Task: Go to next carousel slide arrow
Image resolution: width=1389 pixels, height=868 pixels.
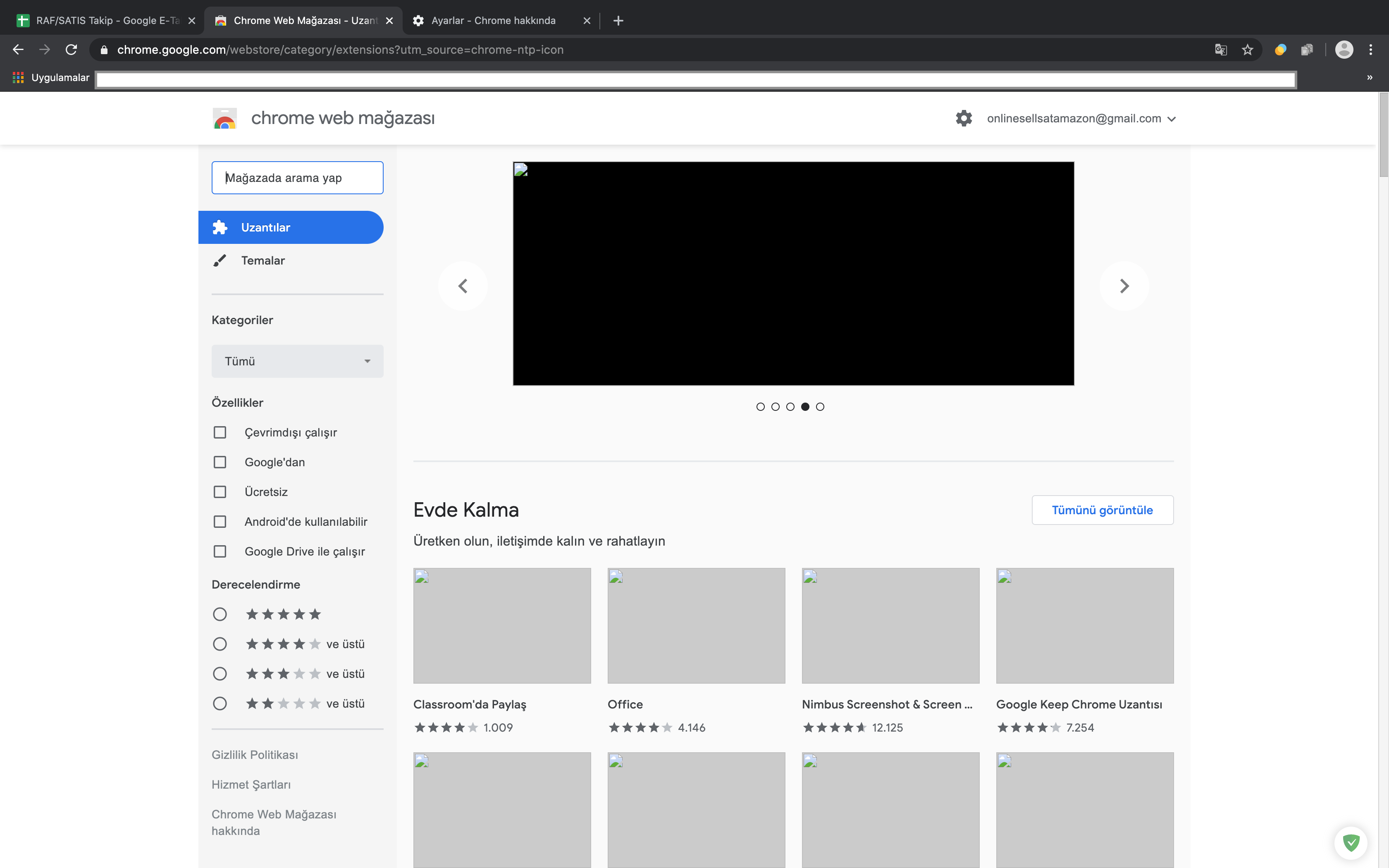Action: (1124, 286)
